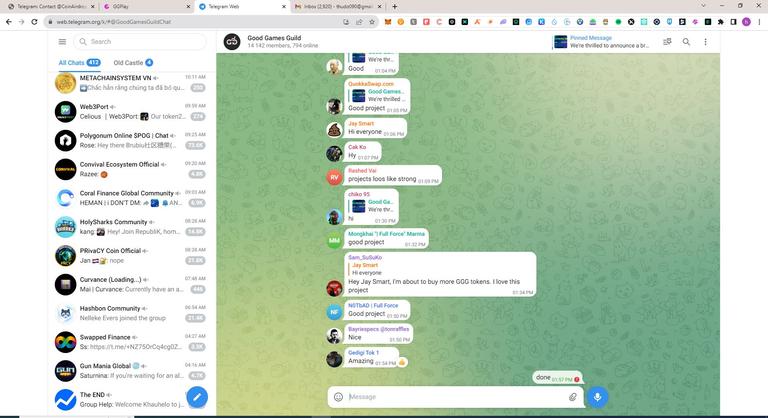Open the tab search dropdown arrow
The image size is (768, 418).
tap(703, 6)
